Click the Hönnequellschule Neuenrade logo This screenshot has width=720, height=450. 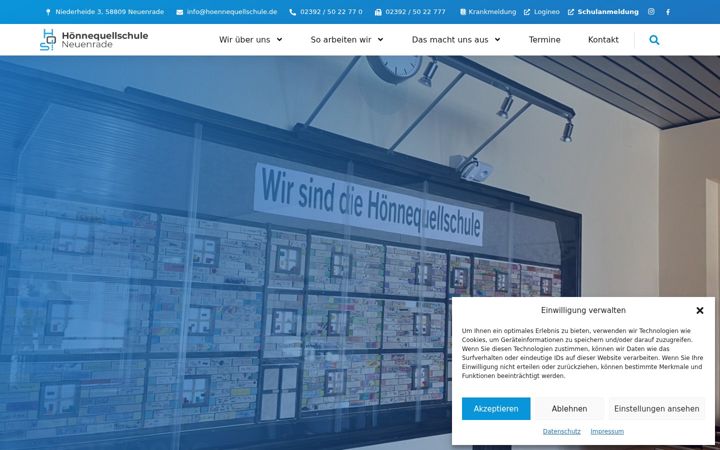pos(94,39)
